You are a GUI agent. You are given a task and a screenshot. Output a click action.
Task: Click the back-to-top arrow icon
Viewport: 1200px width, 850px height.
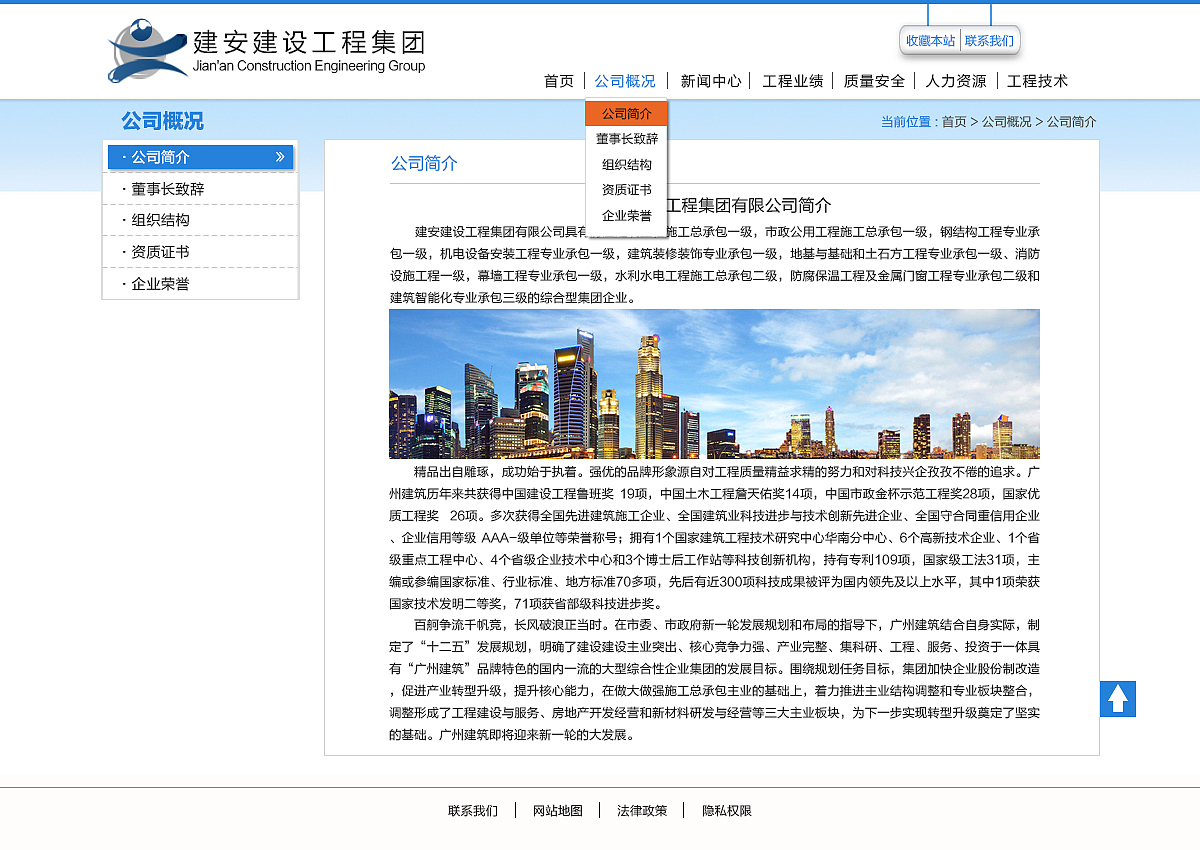[x=1118, y=698]
